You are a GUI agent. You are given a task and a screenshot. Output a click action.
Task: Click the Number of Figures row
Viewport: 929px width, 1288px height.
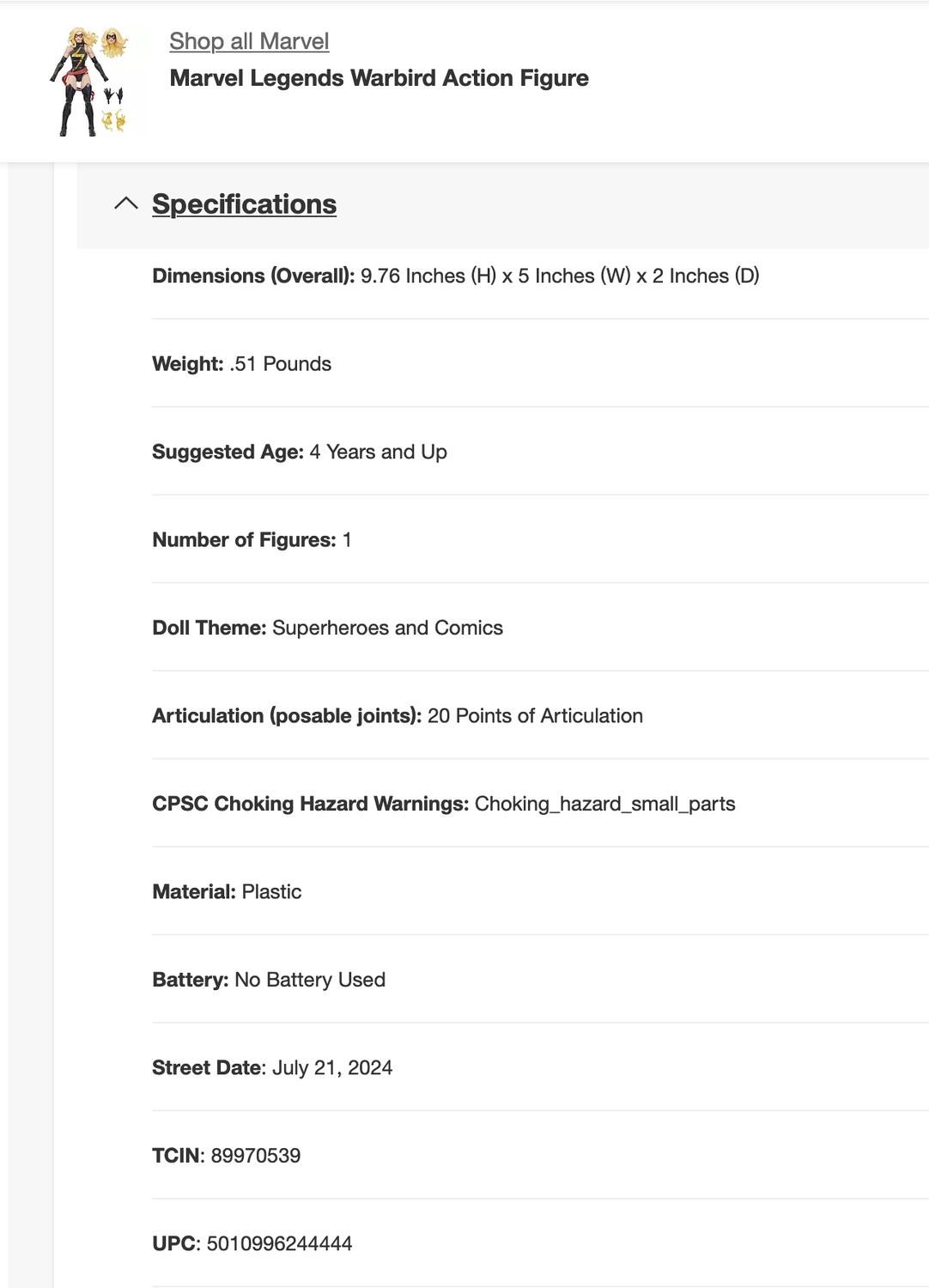tap(252, 540)
